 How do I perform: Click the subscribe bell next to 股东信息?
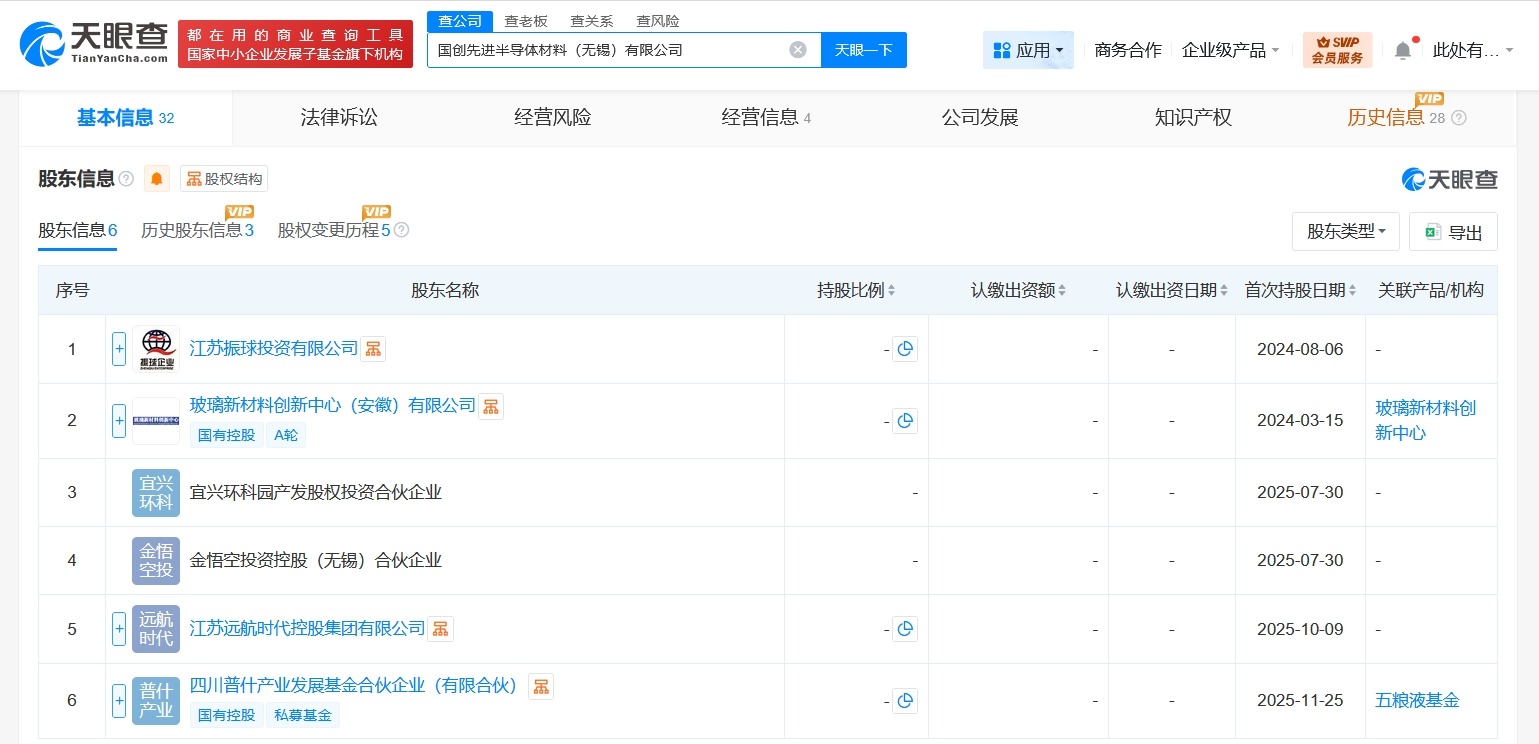pos(156,178)
